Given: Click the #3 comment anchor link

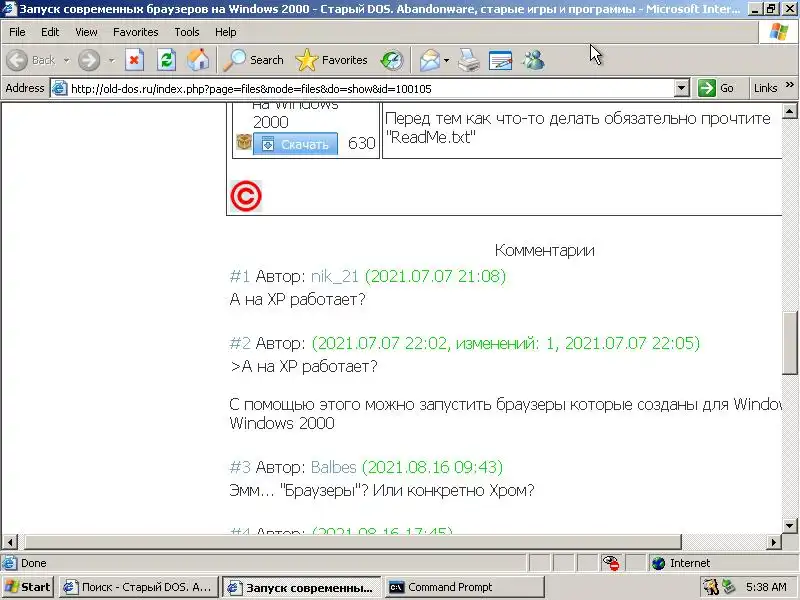Looking at the screenshot, I should (240, 467).
